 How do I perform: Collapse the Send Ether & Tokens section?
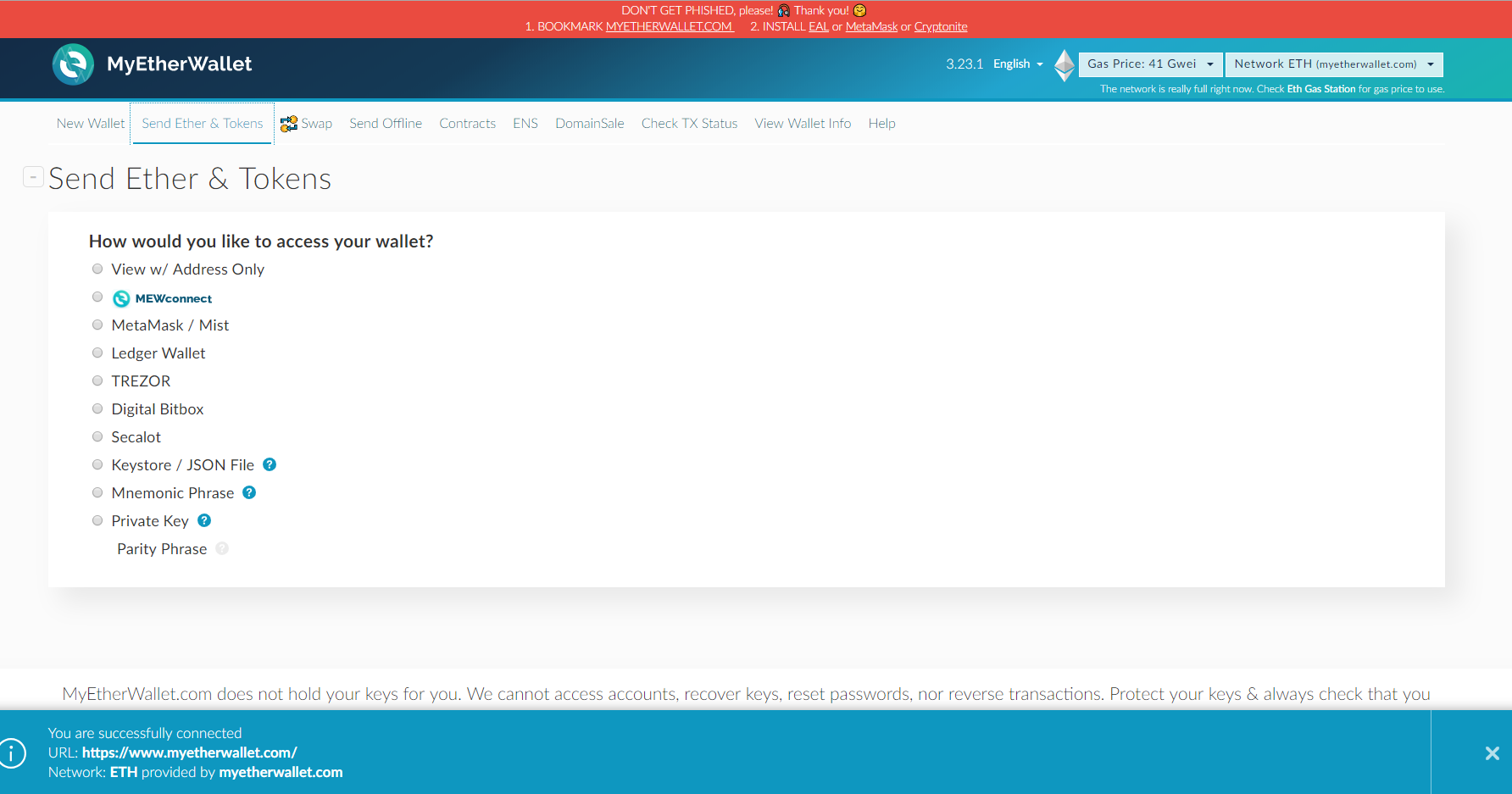click(33, 176)
